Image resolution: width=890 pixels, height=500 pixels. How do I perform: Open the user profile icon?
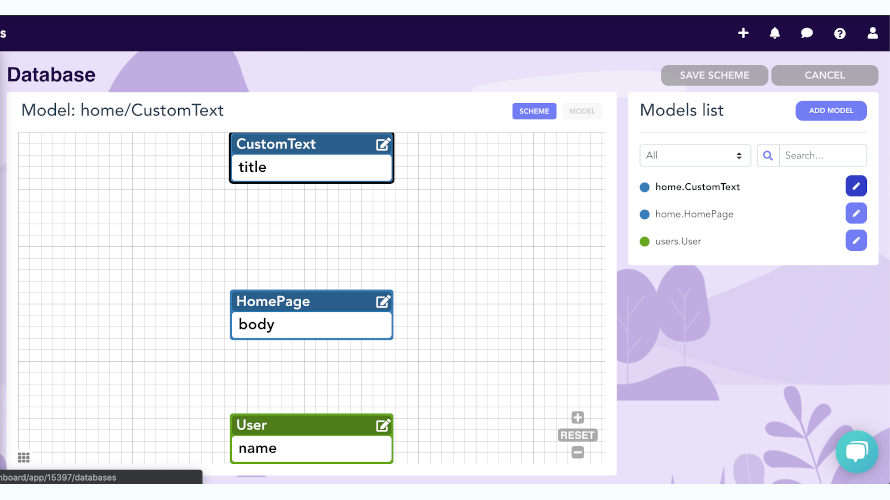click(x=872, y=33)
